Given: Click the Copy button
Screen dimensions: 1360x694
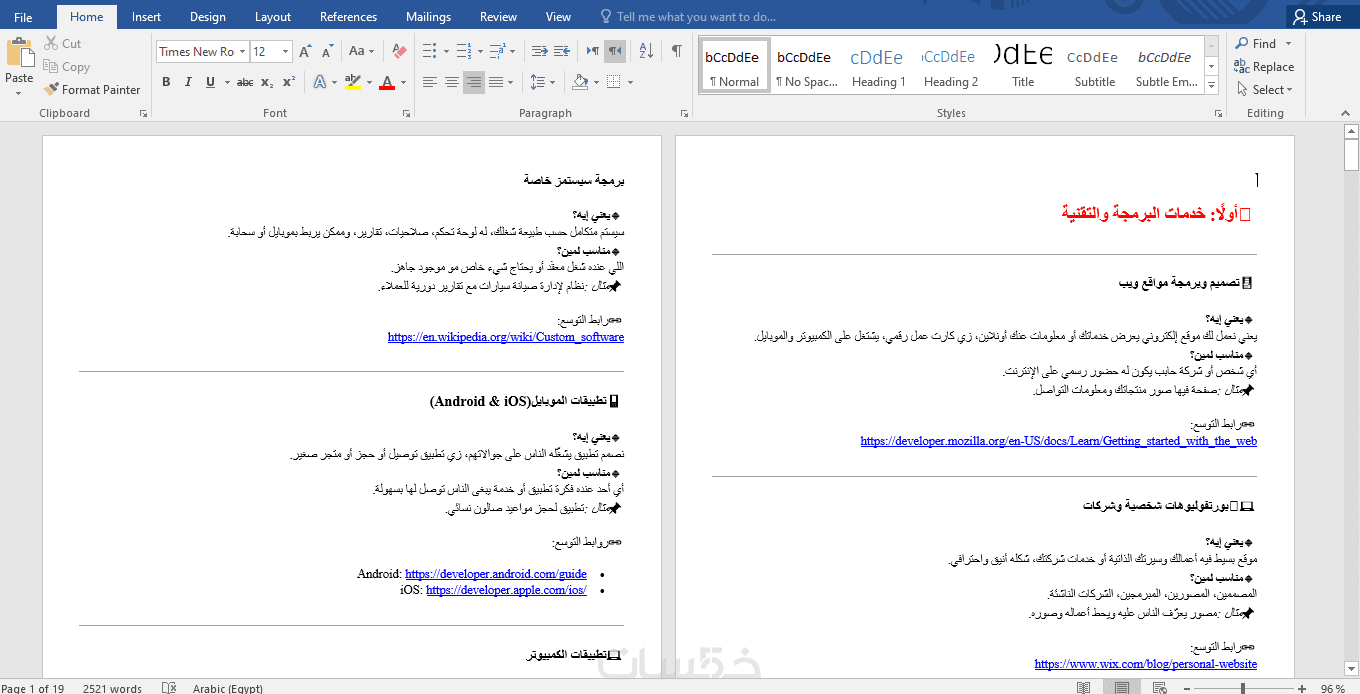Looking at the screenshot, I should click(66, 67).
